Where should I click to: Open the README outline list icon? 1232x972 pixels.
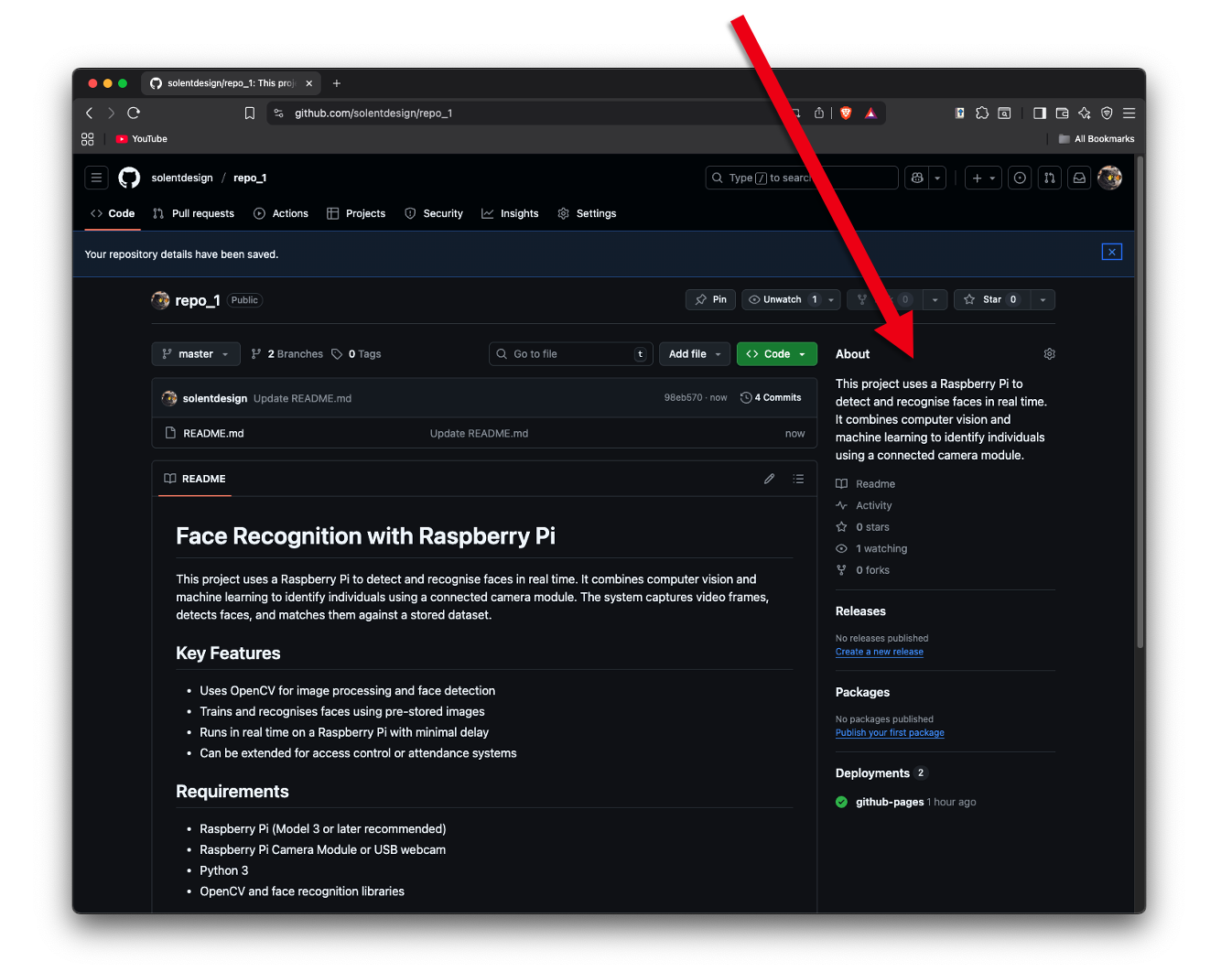pyautogui.click(x=798, y=479)
